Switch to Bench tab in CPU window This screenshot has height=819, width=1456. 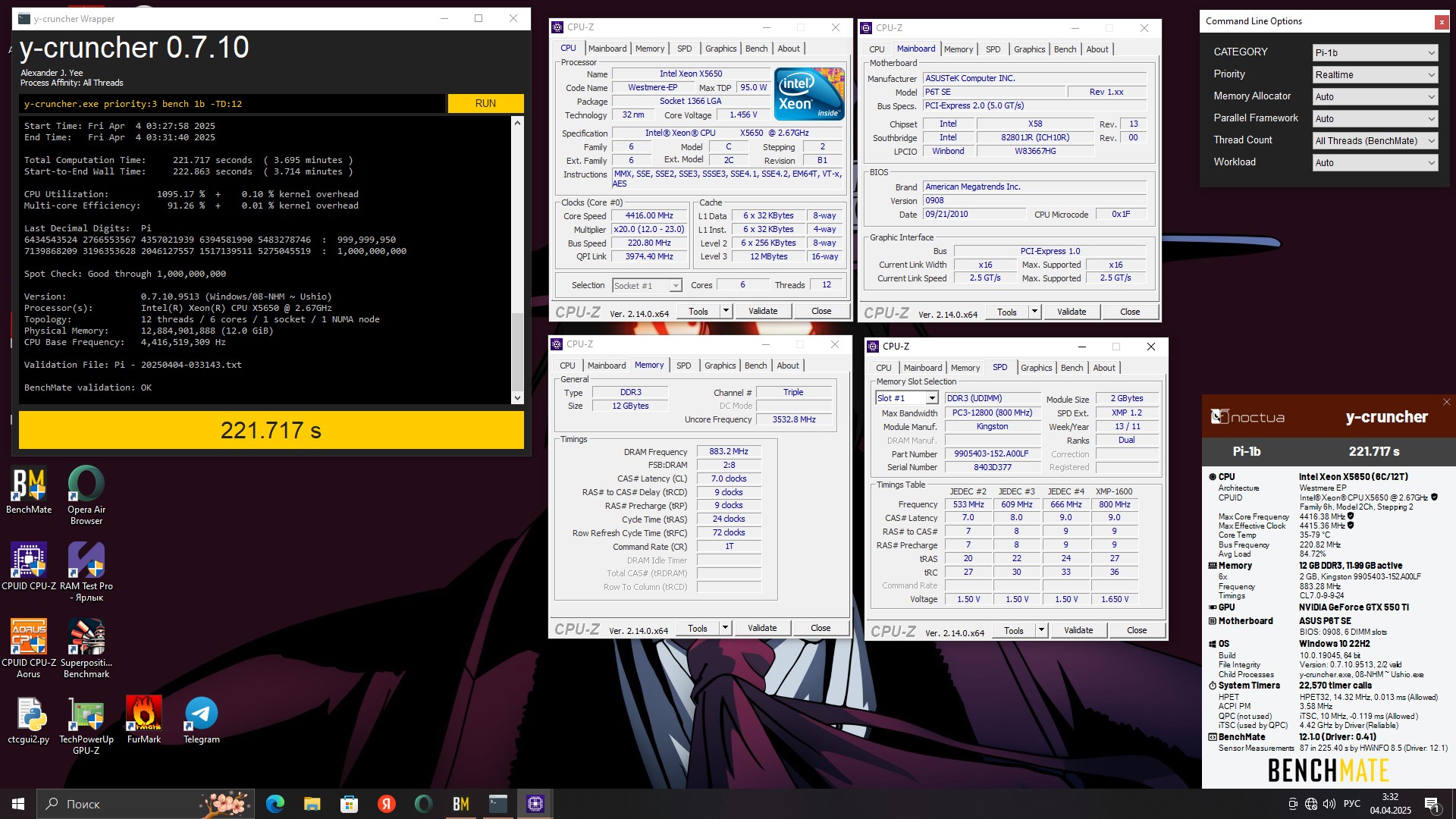coord(756,49)
